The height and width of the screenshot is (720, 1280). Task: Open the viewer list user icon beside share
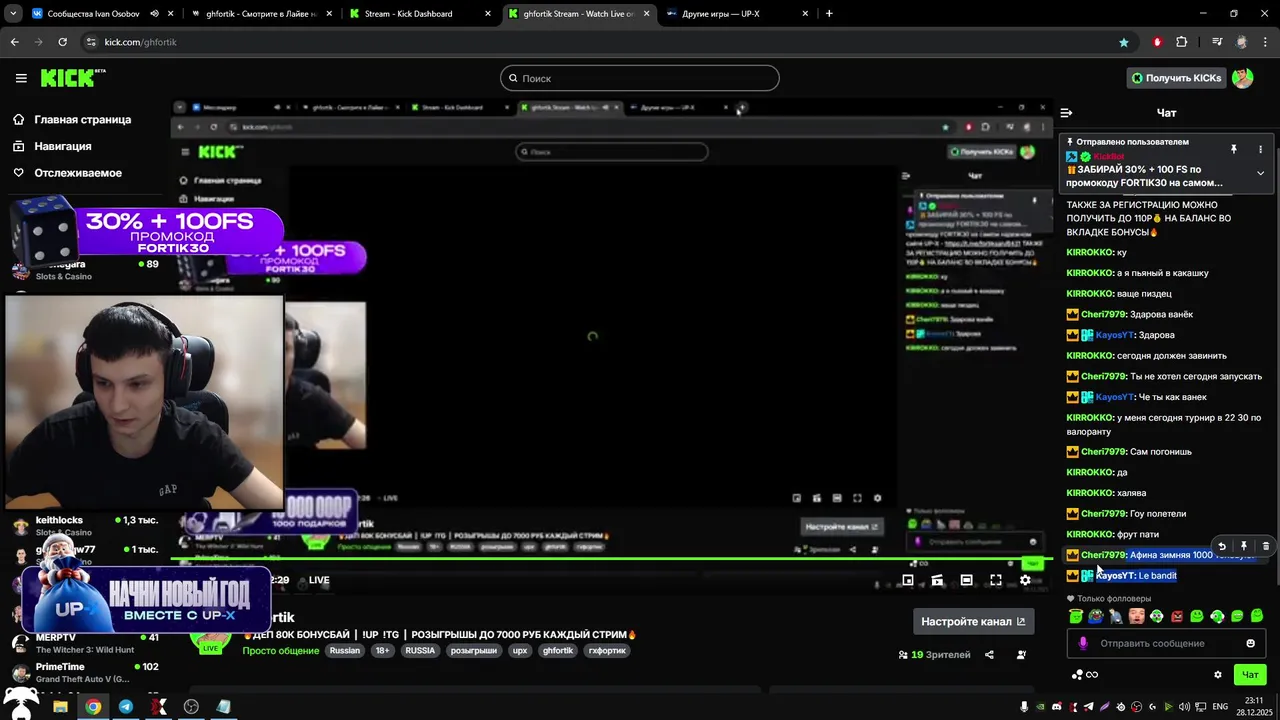1021,655
